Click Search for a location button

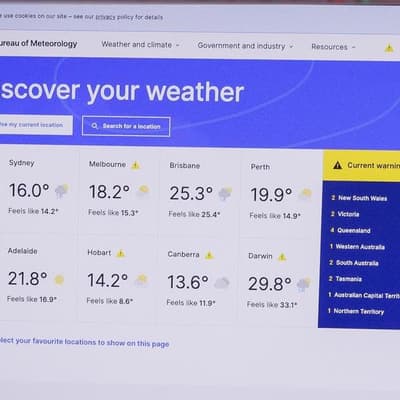pyautogui.click(x=126, y=126)
